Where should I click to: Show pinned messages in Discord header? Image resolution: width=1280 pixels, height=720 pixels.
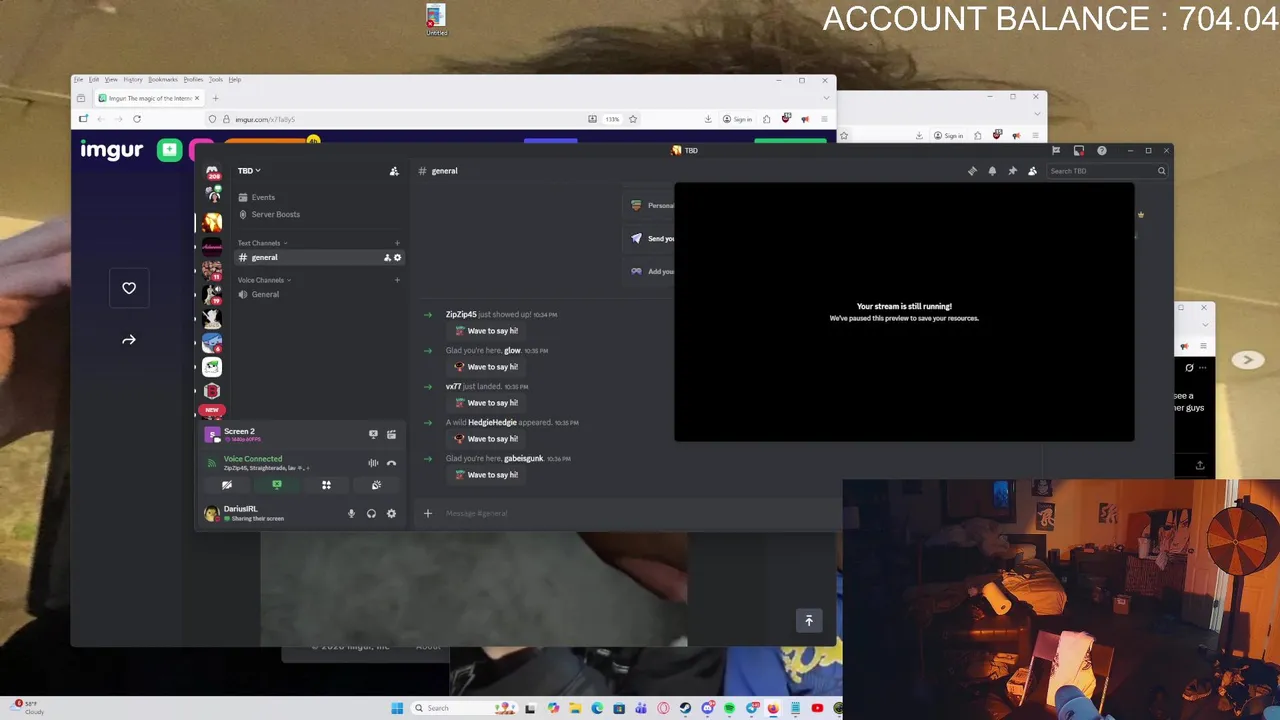tap(1012, 171)
